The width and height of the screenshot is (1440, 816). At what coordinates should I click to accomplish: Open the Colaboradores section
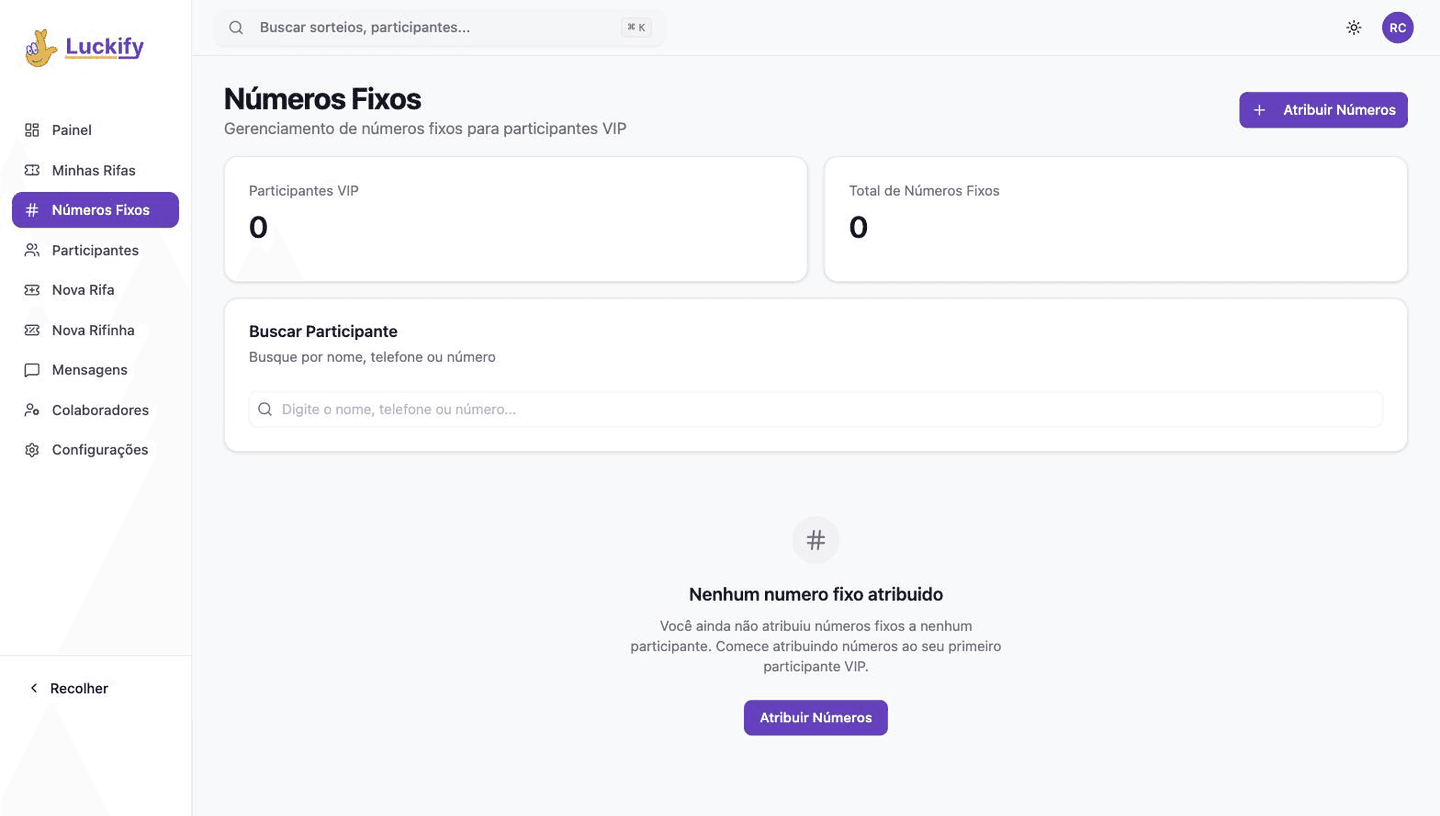[95, 410]
